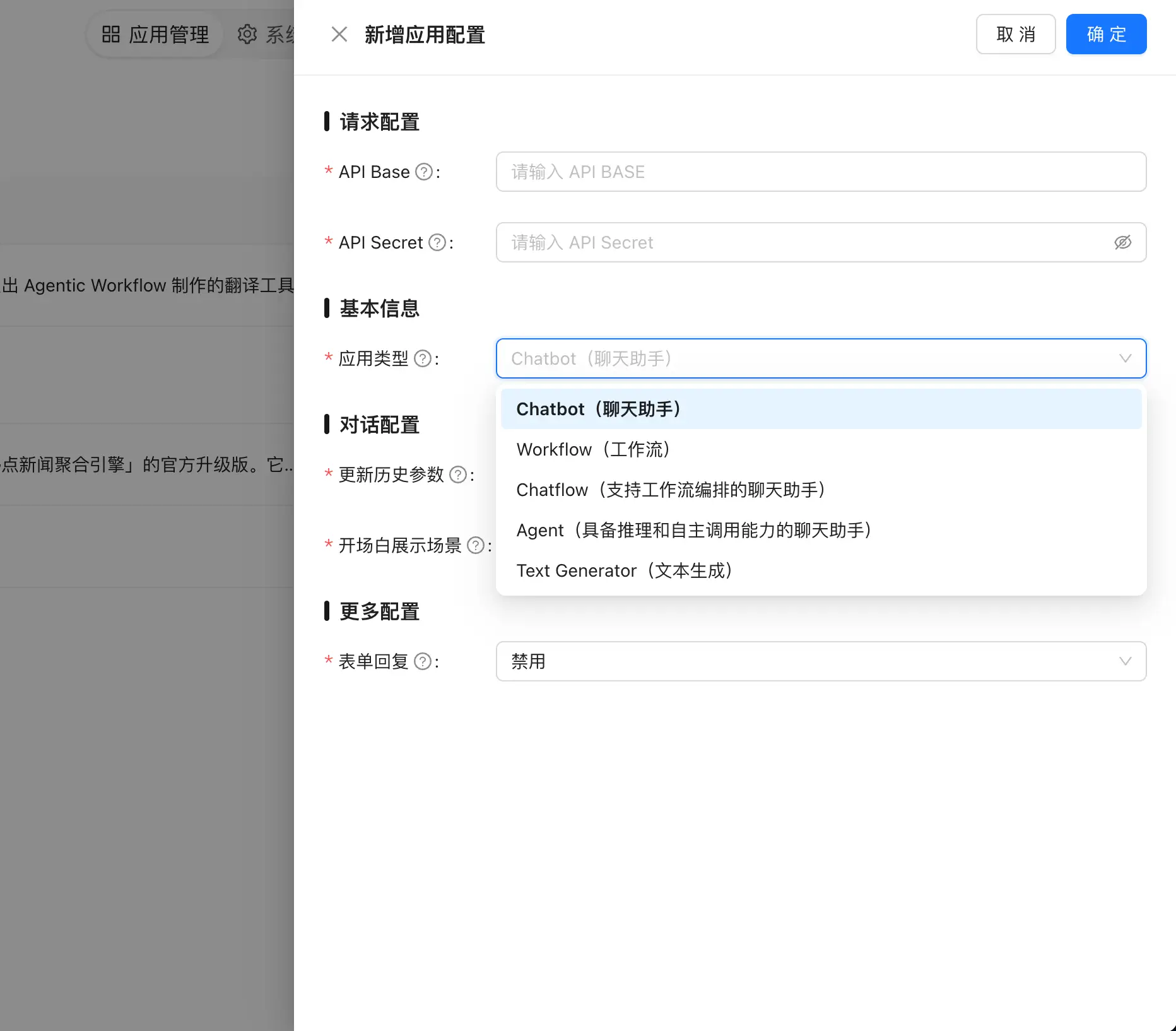Viewport: 1176px width, 1031px height.
Task: Click the help icon beside 开场白展示场景
Action: pyautogui.click(x=475, y=546)
